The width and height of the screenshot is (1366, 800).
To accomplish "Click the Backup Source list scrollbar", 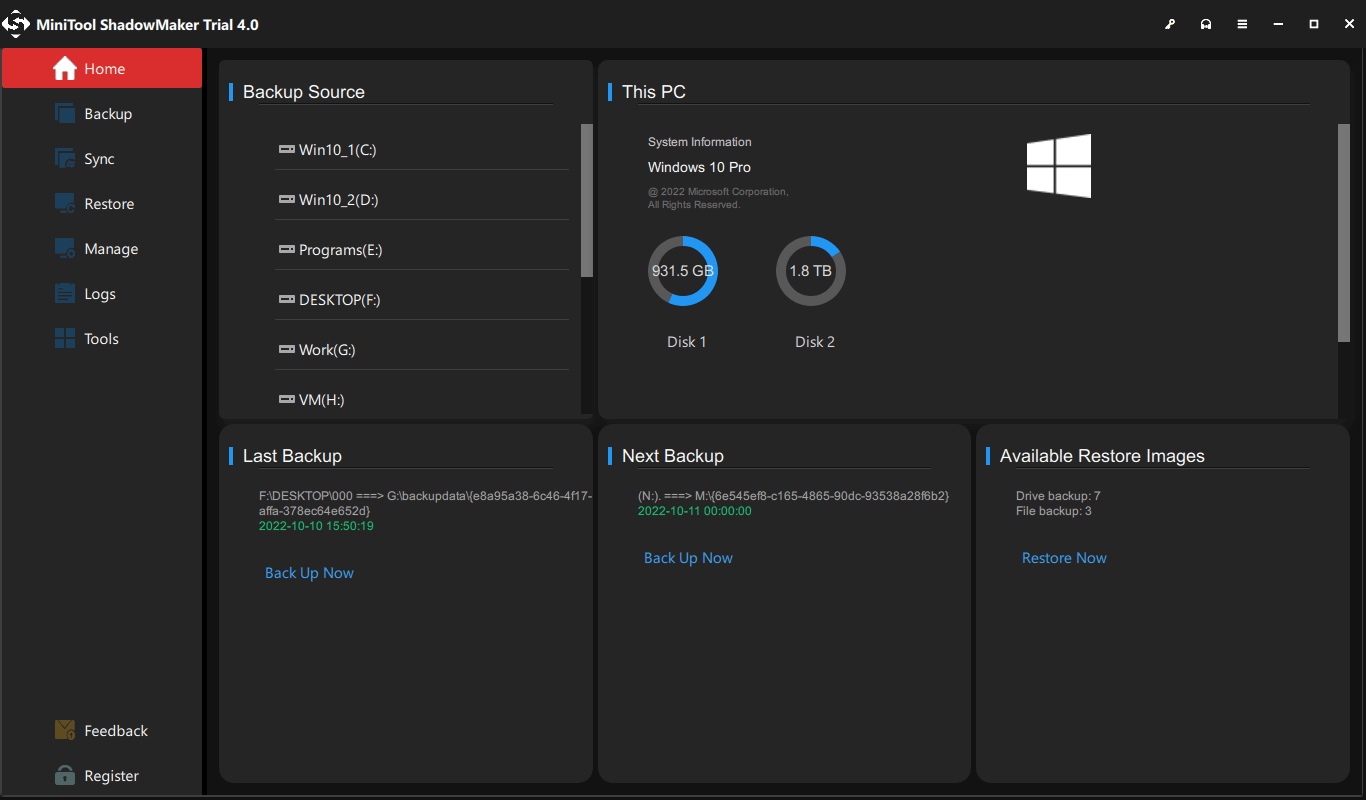I will [x=587, y=200].
